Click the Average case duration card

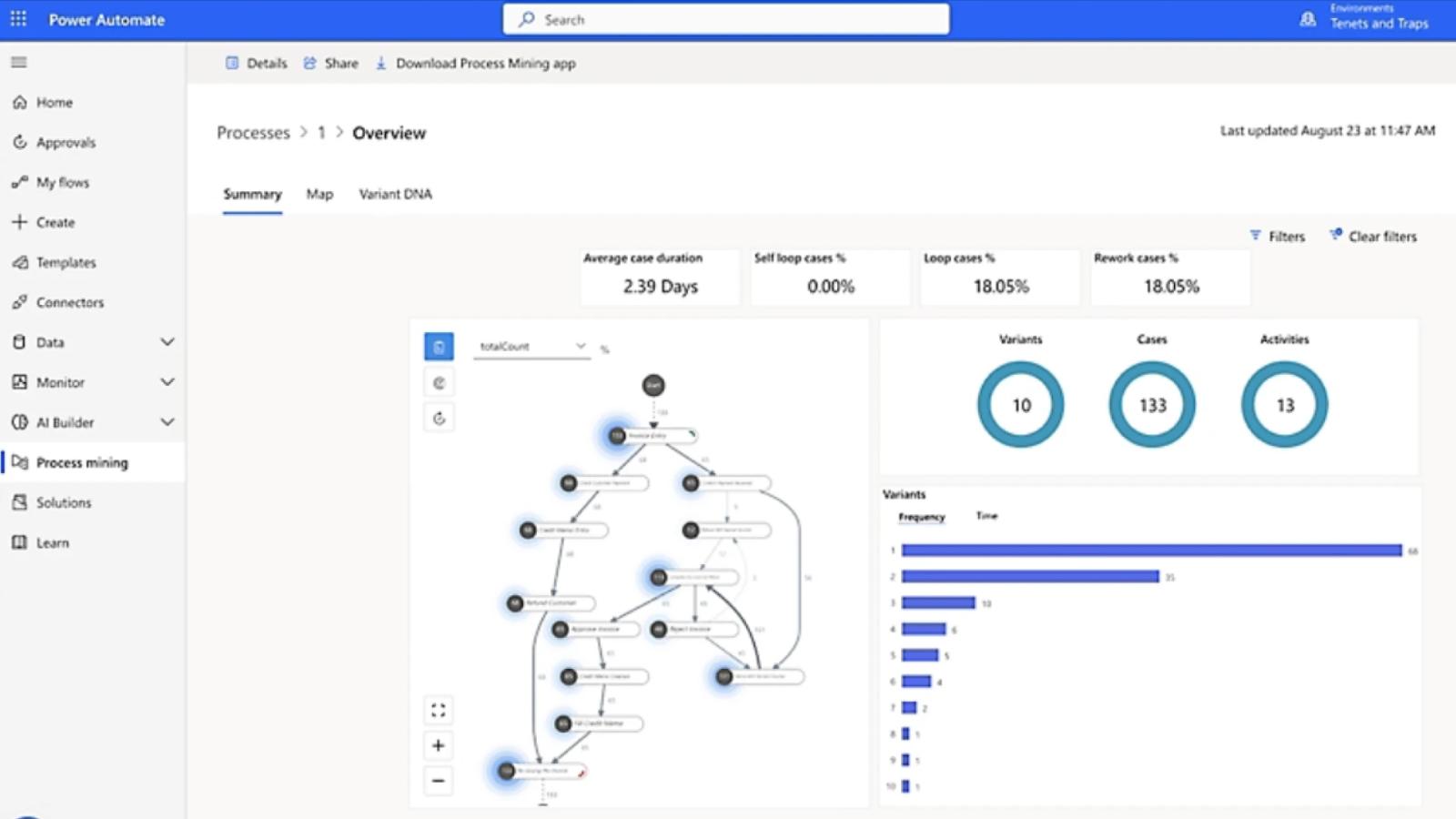click(x=660, y=277)
